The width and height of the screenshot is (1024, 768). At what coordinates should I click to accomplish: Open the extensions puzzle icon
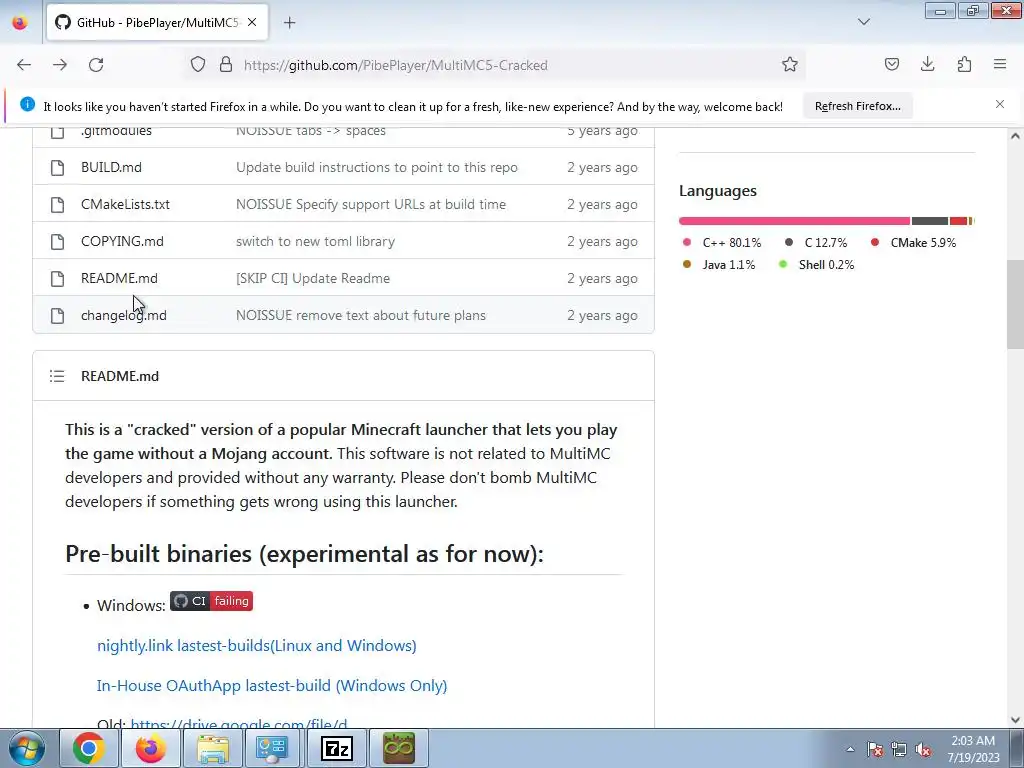964,65
